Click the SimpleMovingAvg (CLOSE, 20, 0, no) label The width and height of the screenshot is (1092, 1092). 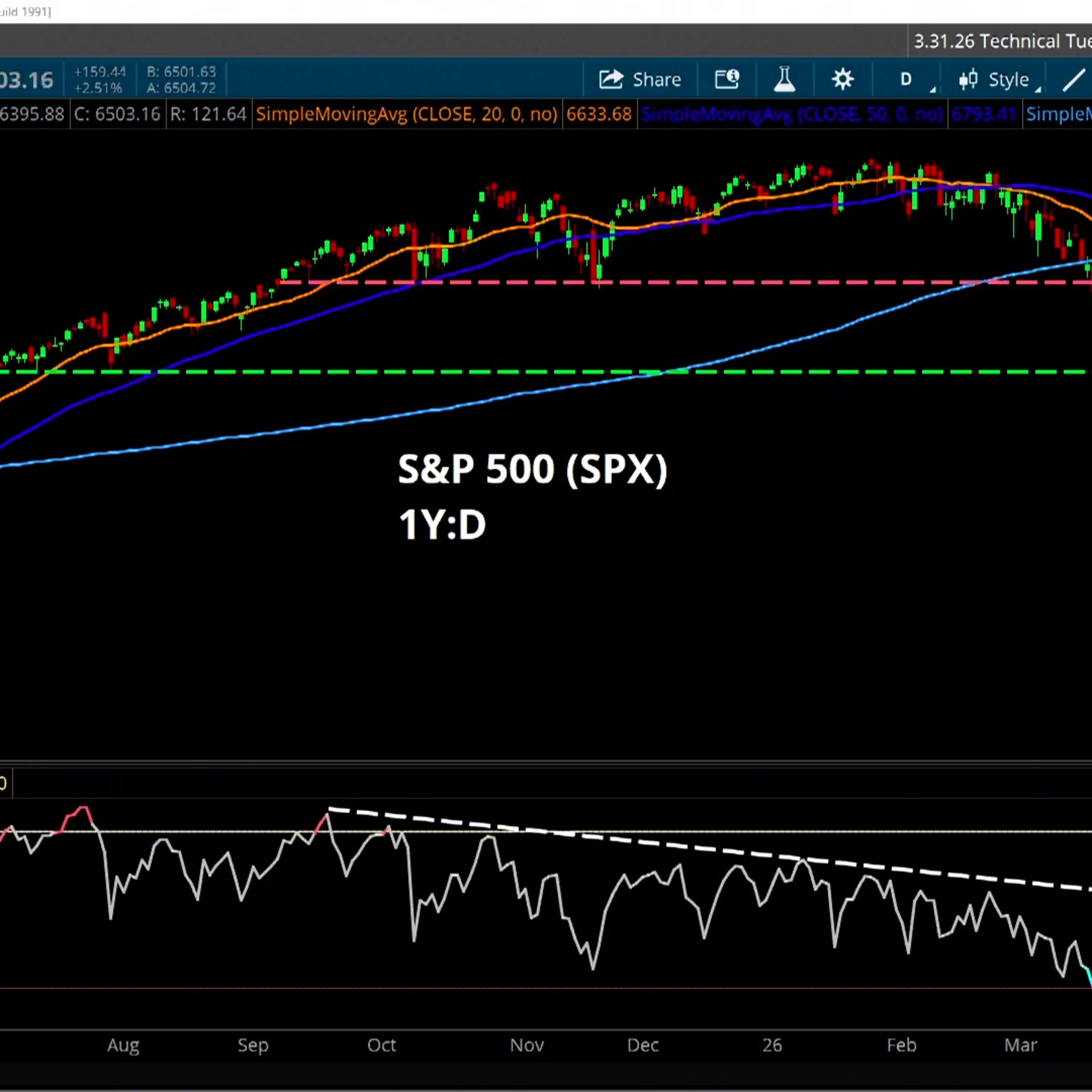pyautogui.click(x=406, y=114)
